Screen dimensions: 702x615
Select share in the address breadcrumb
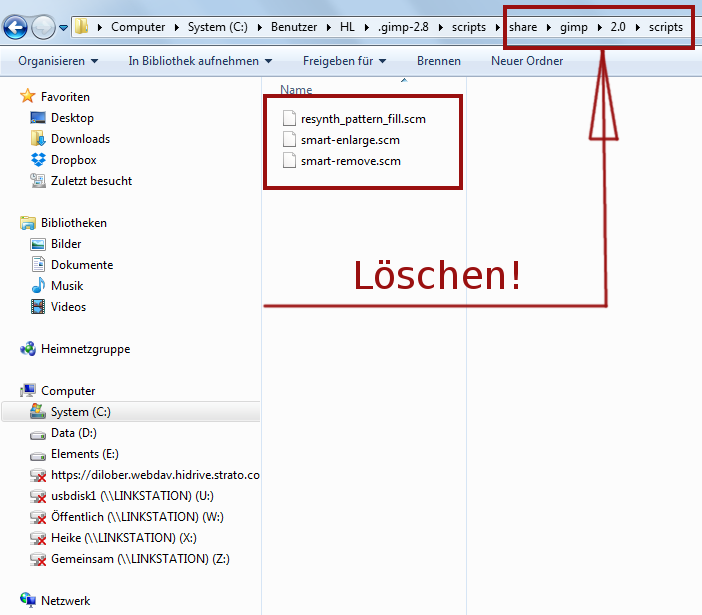click(x=523, y=27)
